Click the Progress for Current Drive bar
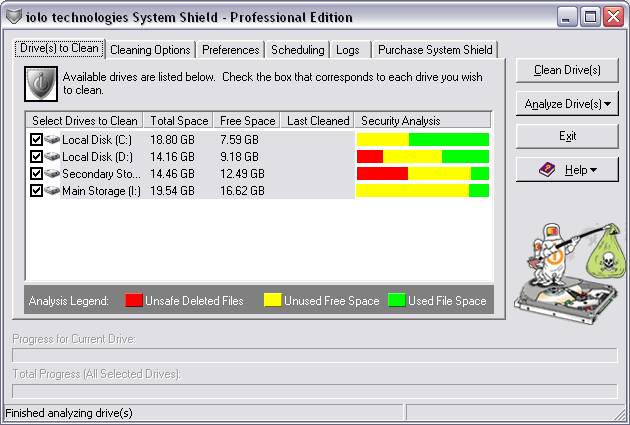The height and width of the screenshot is (425, 630). (x=315, y=356)
